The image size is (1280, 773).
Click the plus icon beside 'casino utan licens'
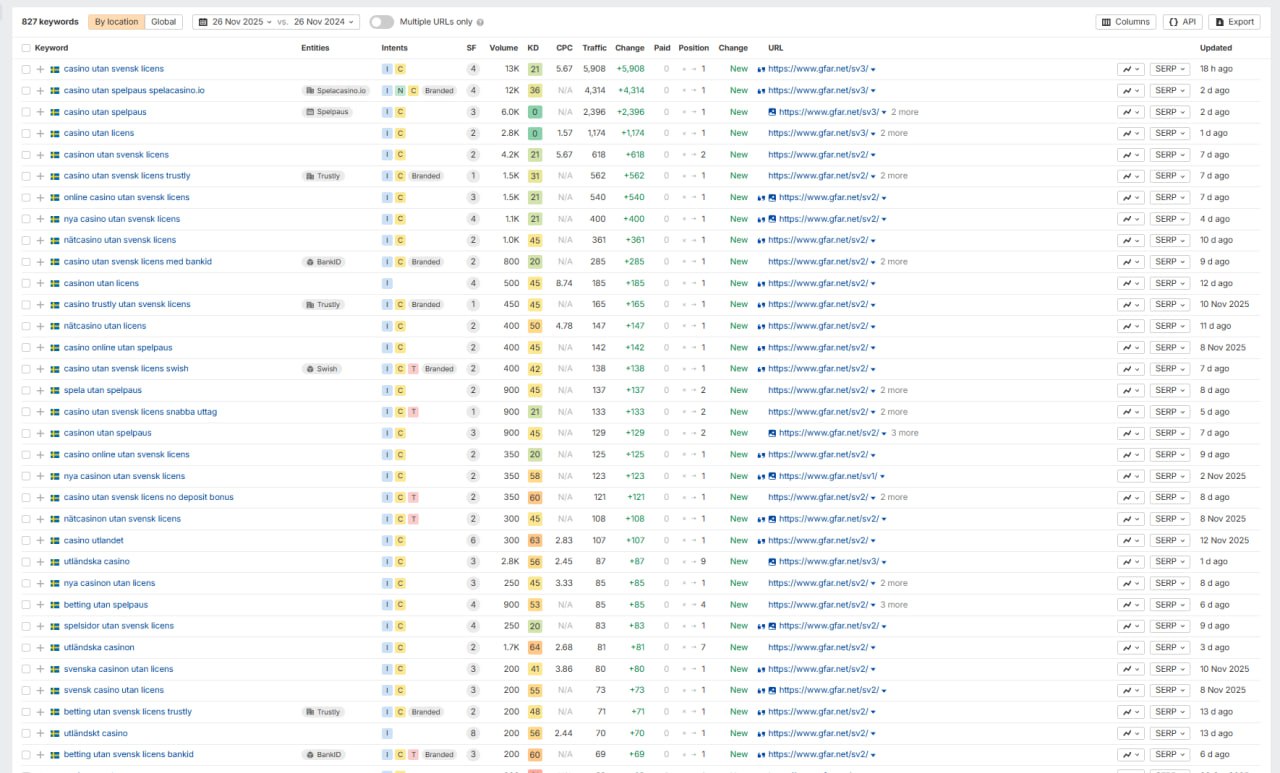[41, 133]
